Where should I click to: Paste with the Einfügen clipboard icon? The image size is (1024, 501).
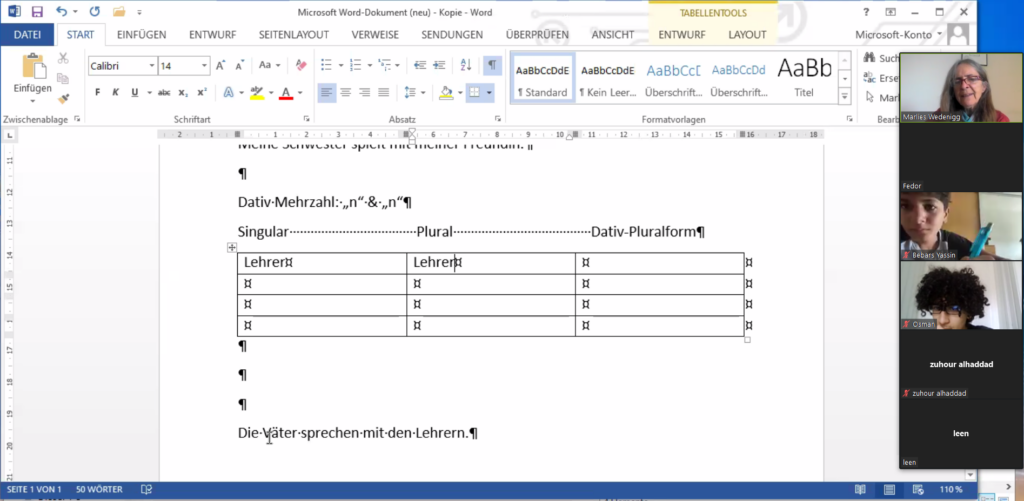coord(32,67)
